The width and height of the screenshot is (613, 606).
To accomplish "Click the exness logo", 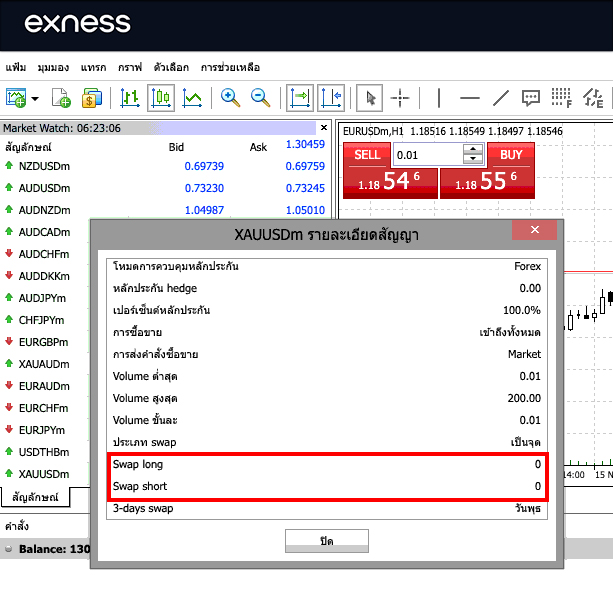I will 77,23.
